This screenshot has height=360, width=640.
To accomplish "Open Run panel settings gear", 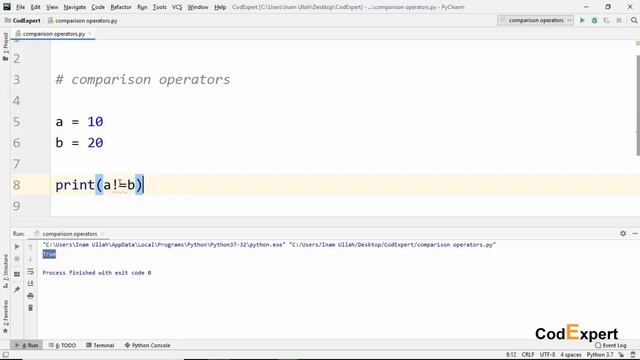I will [623, 233].
